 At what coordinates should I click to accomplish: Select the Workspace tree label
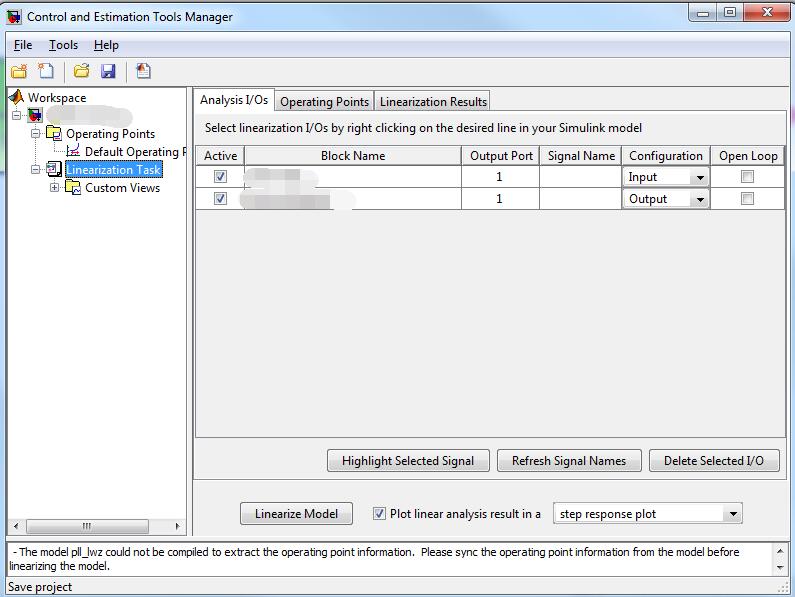pyautogui.click(x=57, y=97)
